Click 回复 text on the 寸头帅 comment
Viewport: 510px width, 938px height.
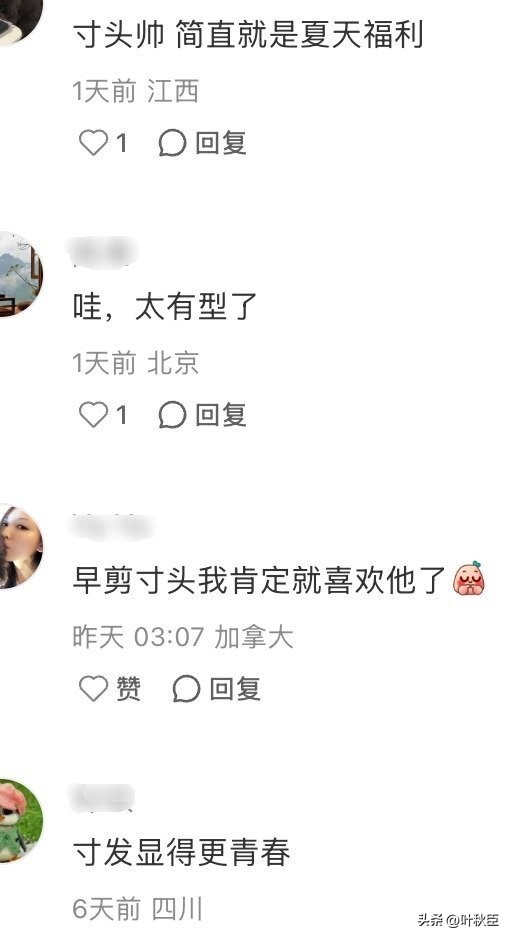point(221,143)
